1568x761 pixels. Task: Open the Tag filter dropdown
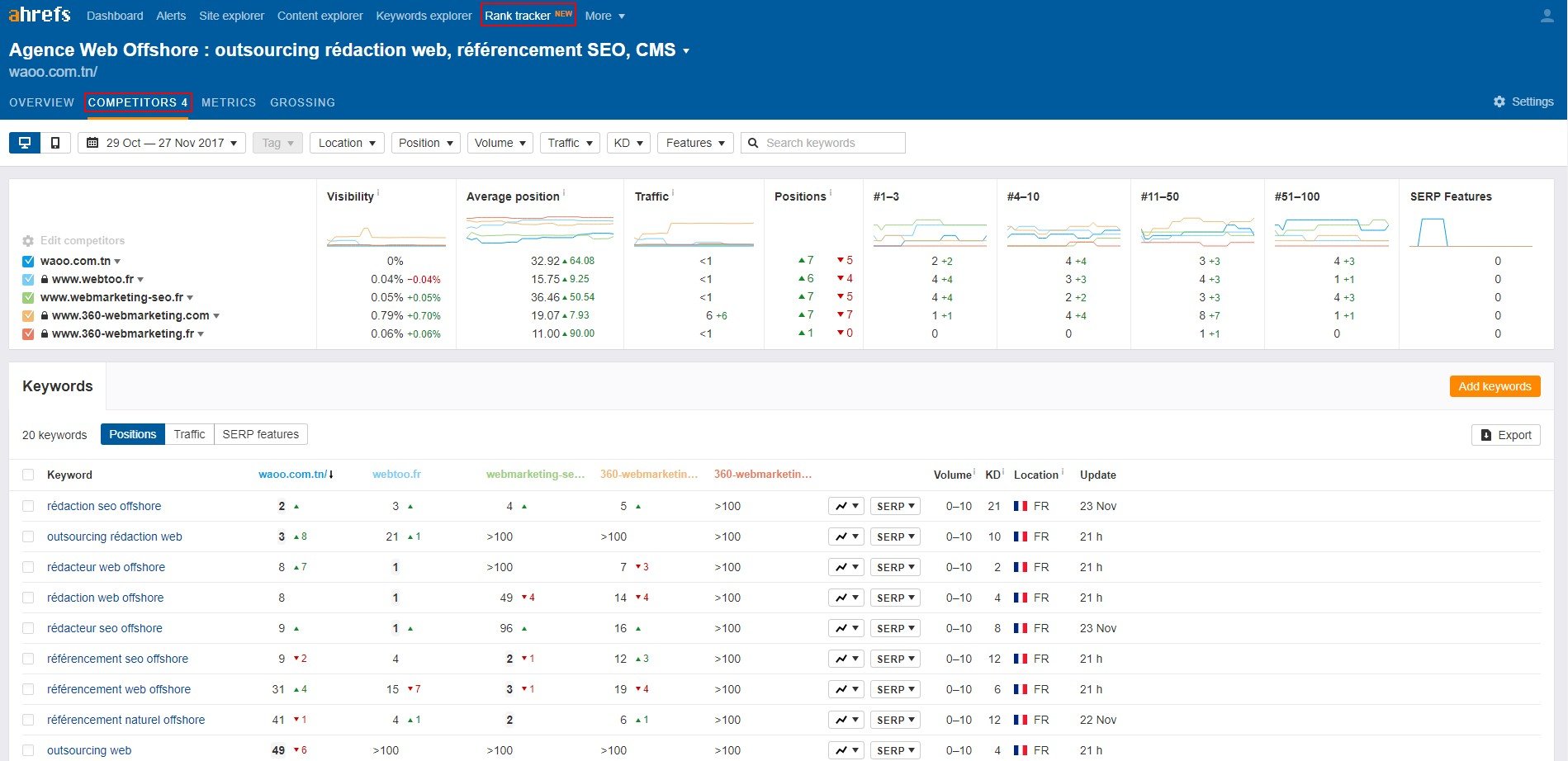point(277,143)
